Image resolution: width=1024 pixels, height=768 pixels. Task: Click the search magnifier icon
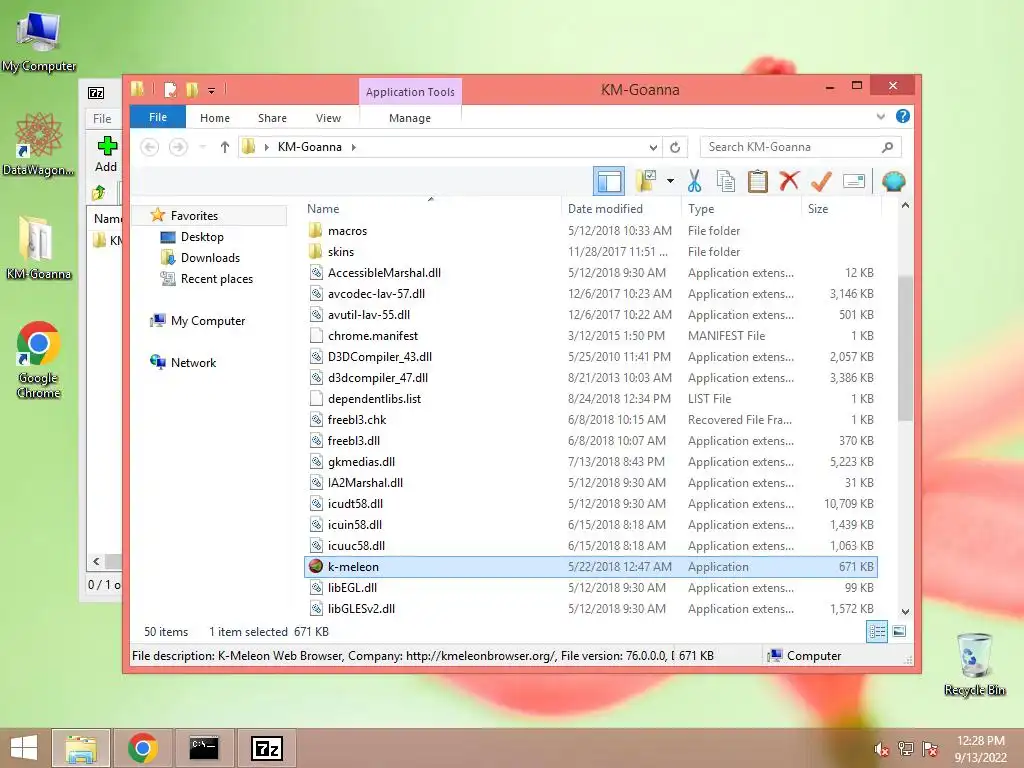point(887,147)
